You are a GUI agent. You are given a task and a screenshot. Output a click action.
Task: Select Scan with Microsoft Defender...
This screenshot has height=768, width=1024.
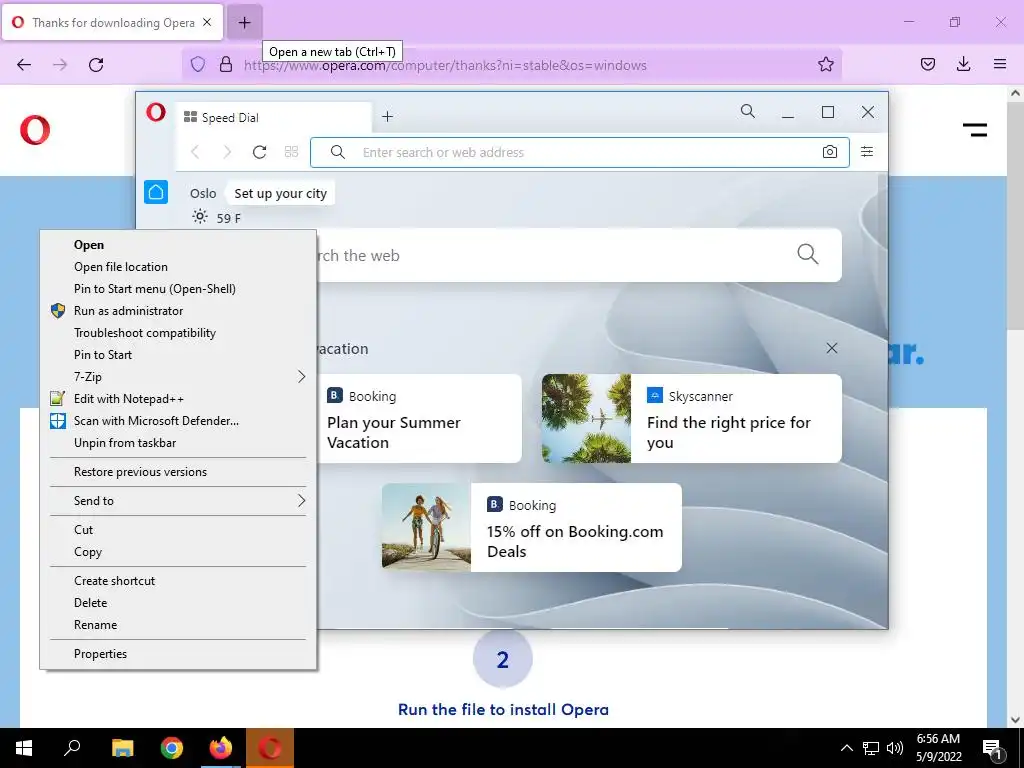pyautogui.click(x=178, y=421)
